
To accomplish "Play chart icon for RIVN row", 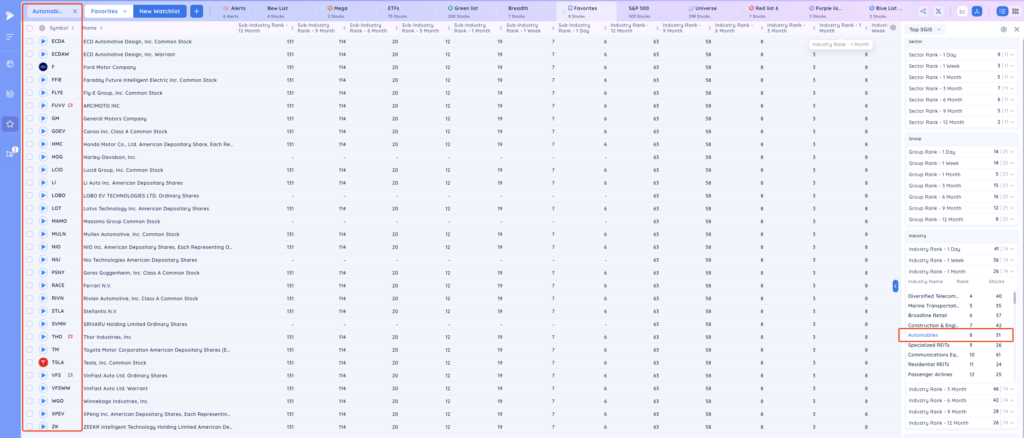I will pyautogui.click(x=42, y=298).
